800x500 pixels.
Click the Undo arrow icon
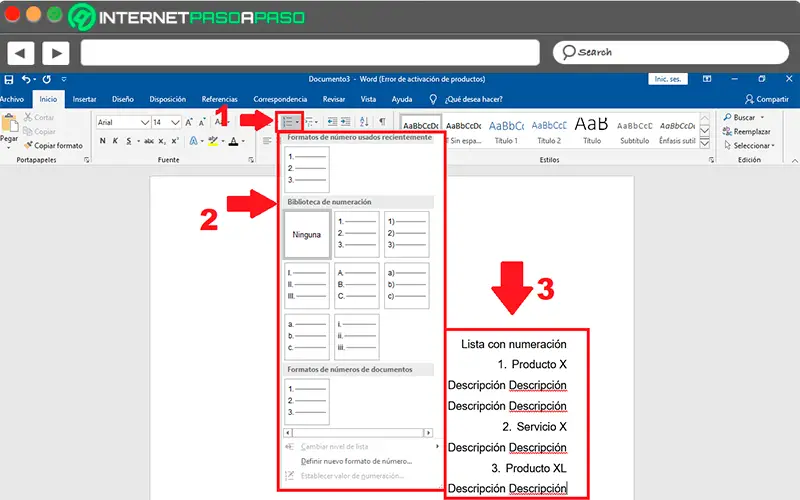(26, 79)
